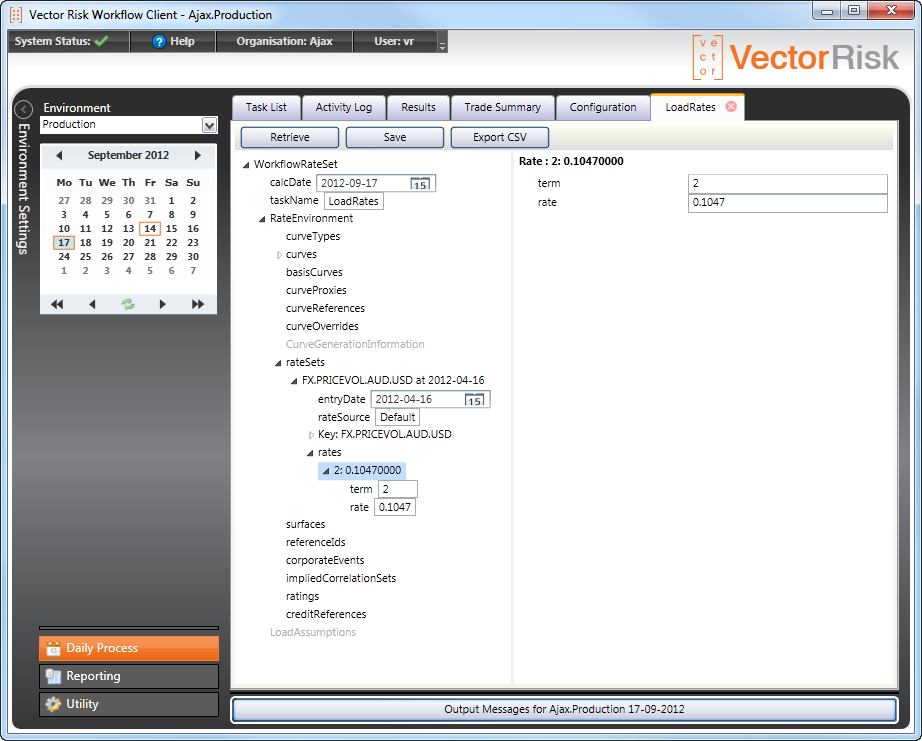
Task: Select the surfaces tree item
Action: tap(306, 525)
